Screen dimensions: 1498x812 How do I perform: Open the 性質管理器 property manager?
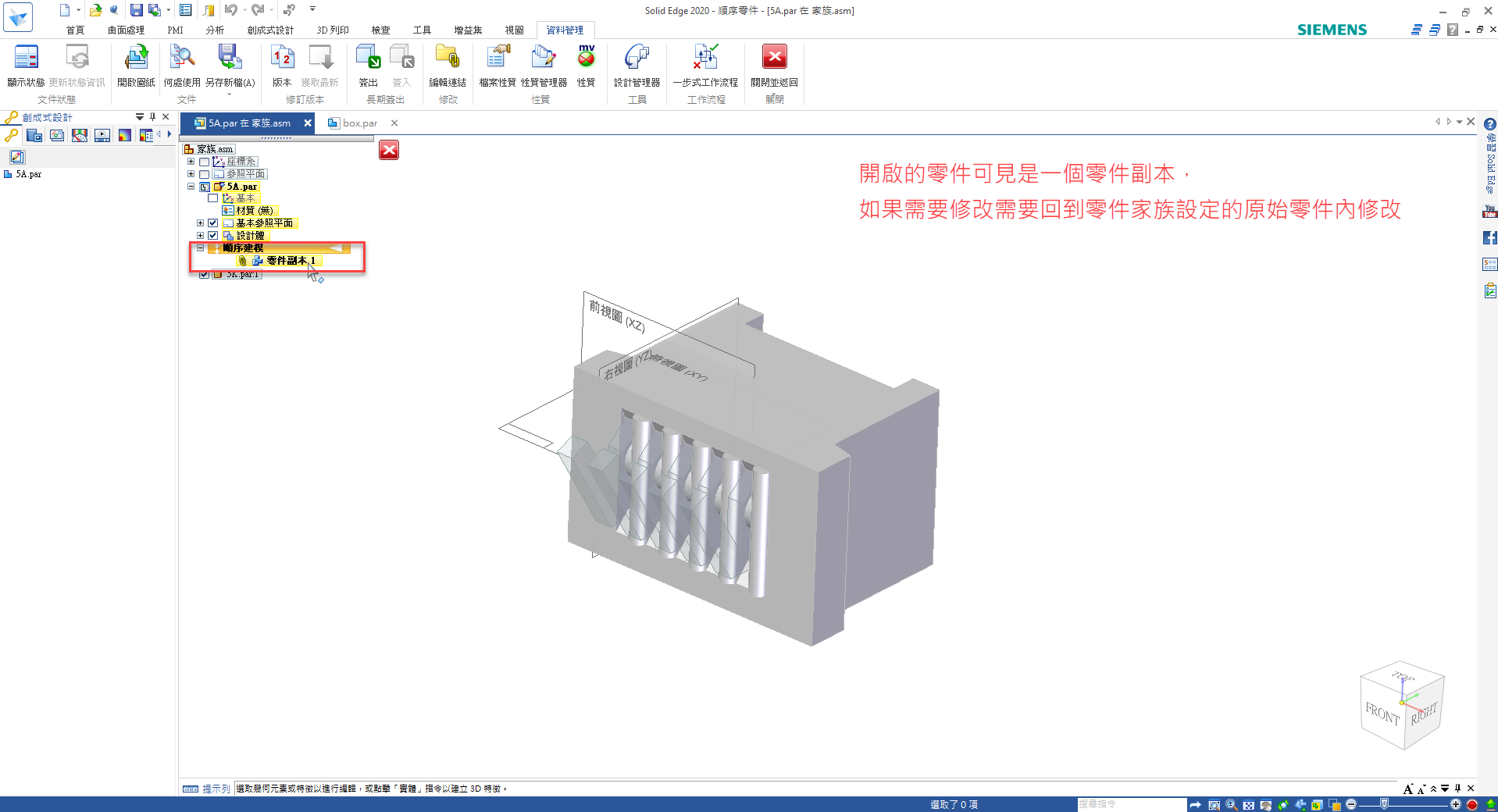pyautogui.click(x=544, y=57)
